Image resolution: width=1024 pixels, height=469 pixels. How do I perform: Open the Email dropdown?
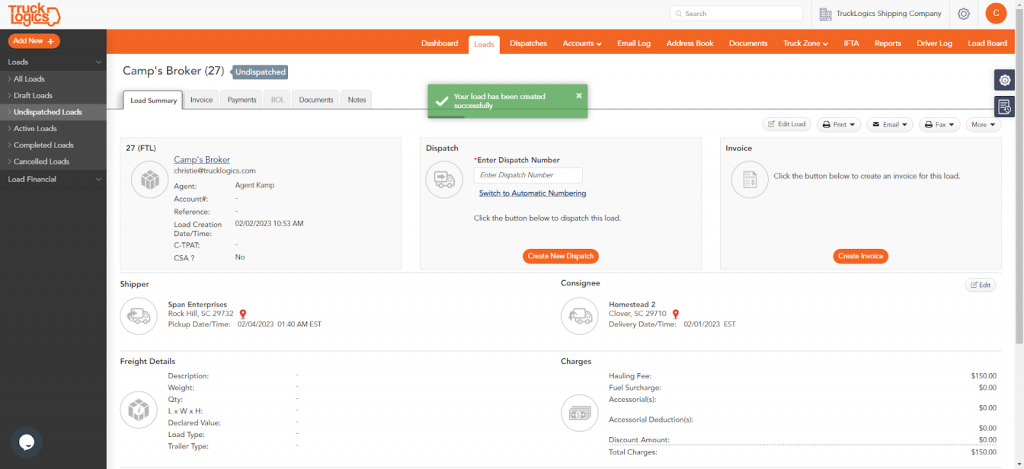pos(889,124)
